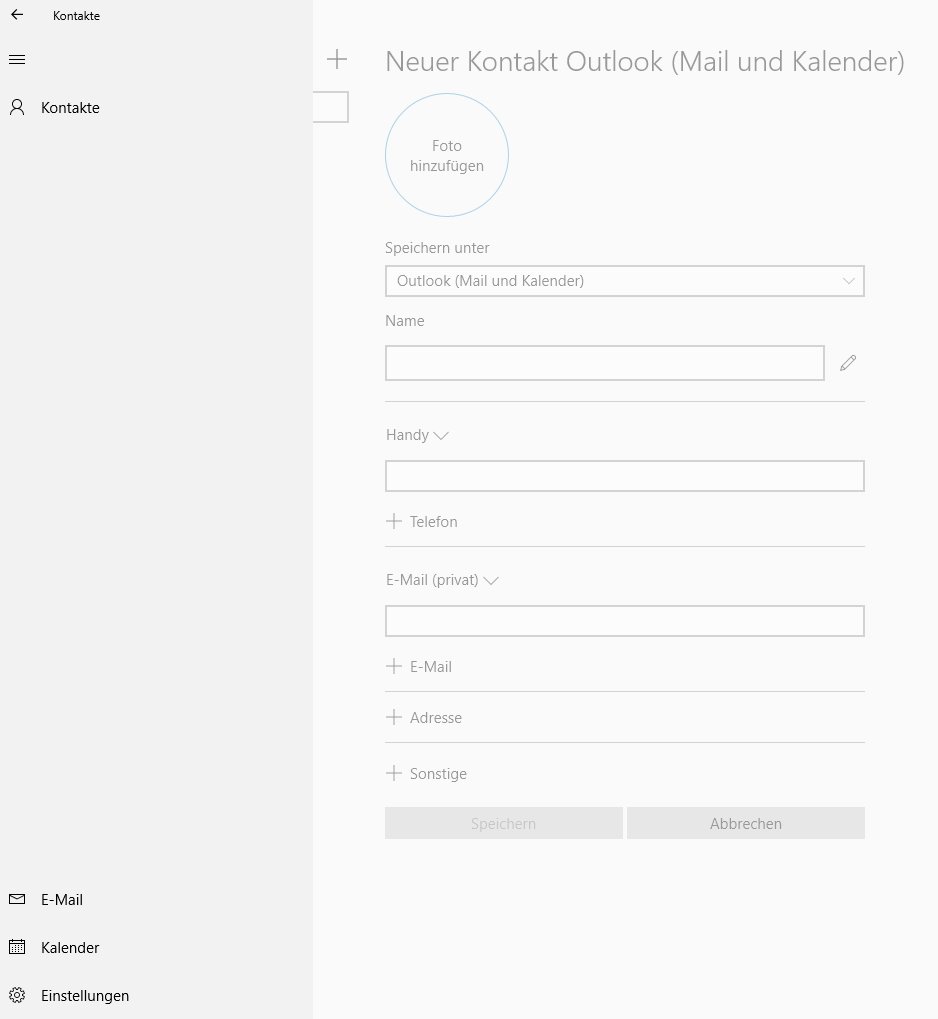938x1019 pixels.
Task: Click into the Name text field
Action: pos(605,363)
